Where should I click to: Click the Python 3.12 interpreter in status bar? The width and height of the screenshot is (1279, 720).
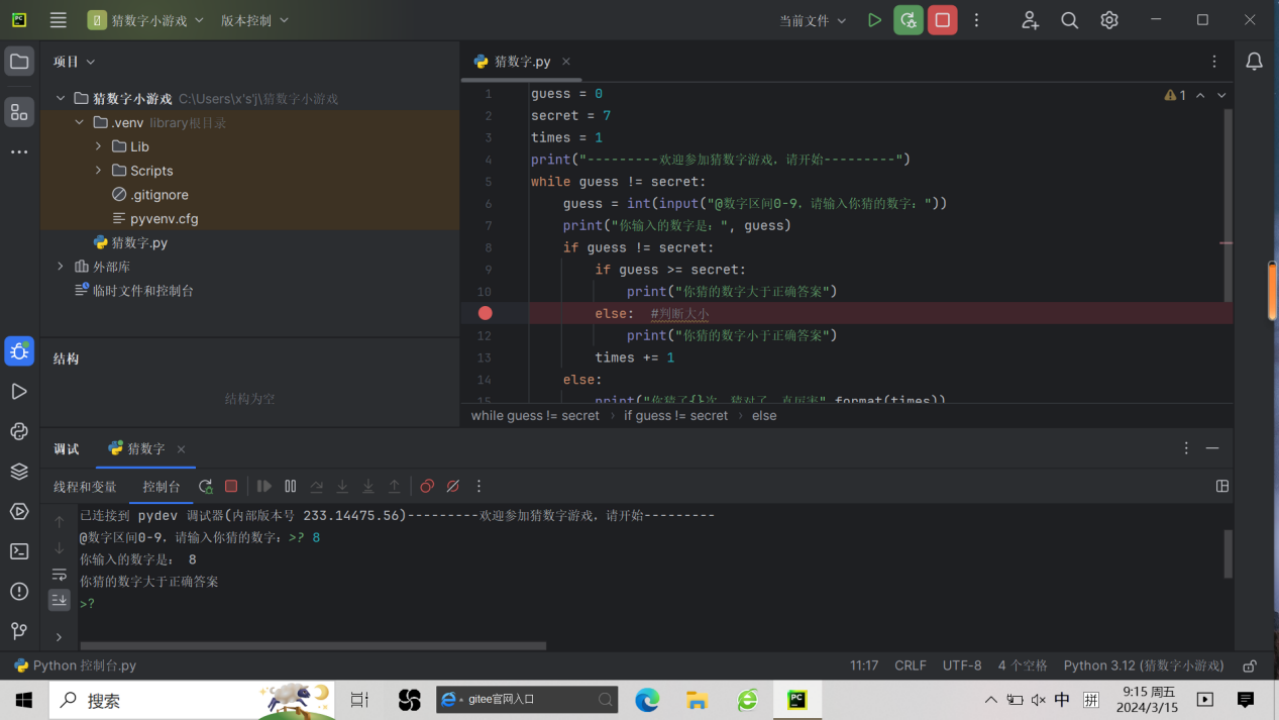(x=1142, y=665)
